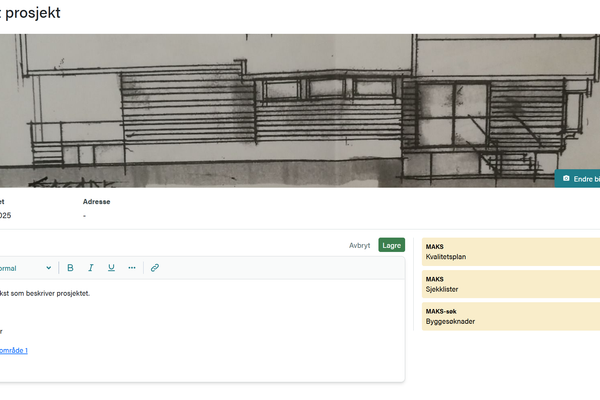Open the paragraph style dropdown
Screen dimensions: 600x400
click(25, 268)
